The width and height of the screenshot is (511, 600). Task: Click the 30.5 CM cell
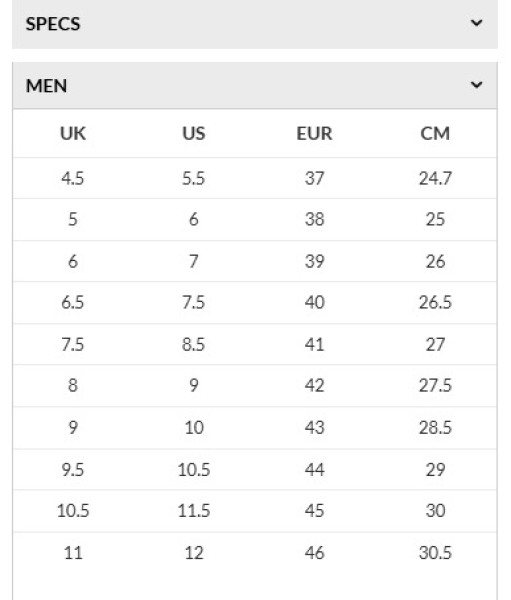pyautogui.click(x=435, y=553)
